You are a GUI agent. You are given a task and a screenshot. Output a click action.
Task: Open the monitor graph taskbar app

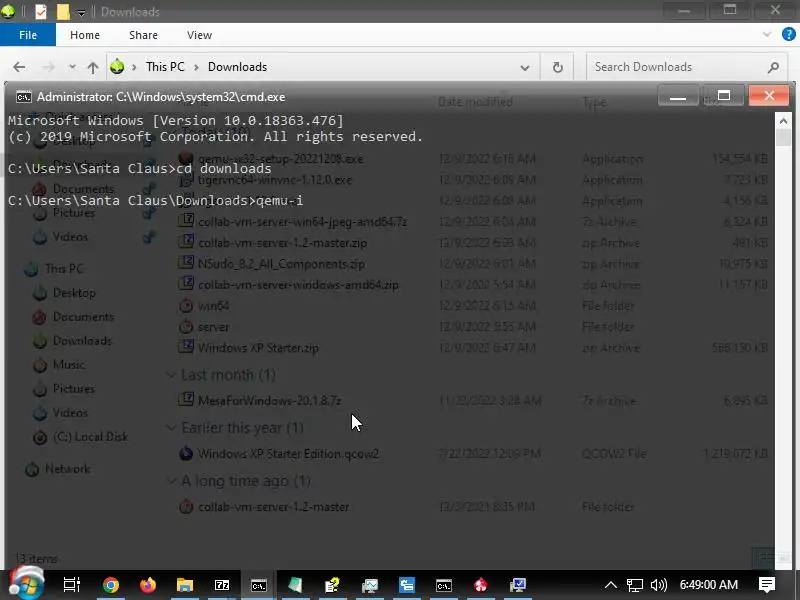tap(370, 585)
